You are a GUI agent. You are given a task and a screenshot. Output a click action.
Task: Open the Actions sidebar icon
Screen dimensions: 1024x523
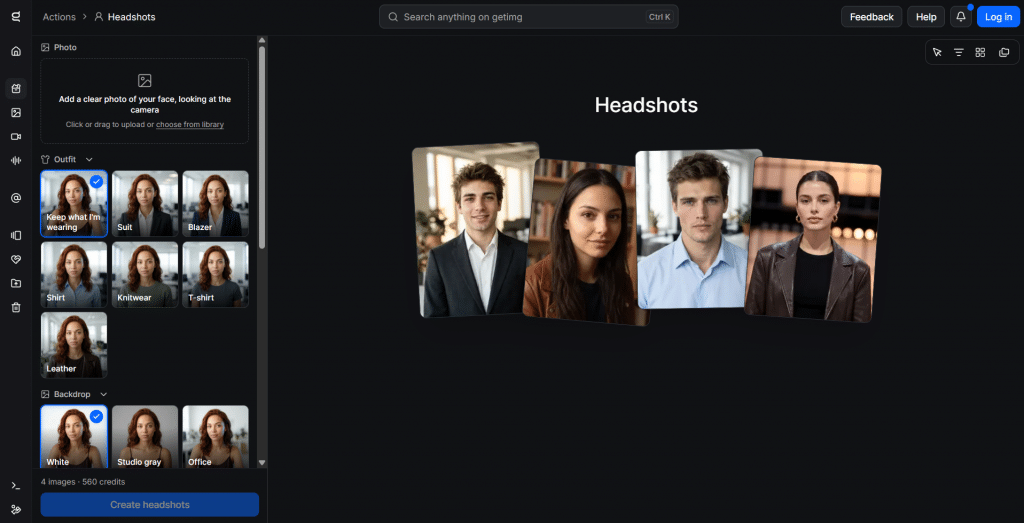click(x=16, y=89)
